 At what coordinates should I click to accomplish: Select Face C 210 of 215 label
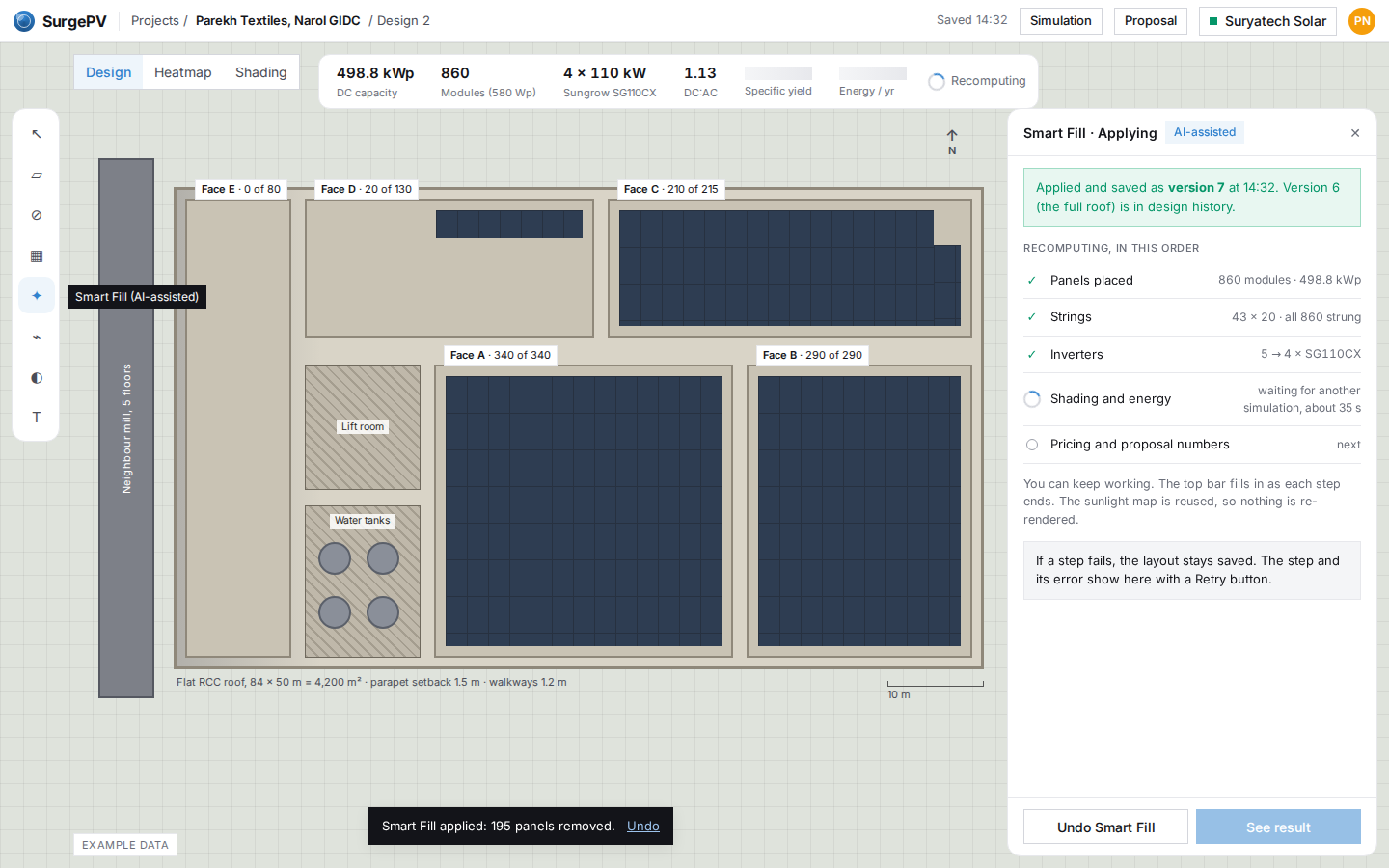(x=671, y=189)
